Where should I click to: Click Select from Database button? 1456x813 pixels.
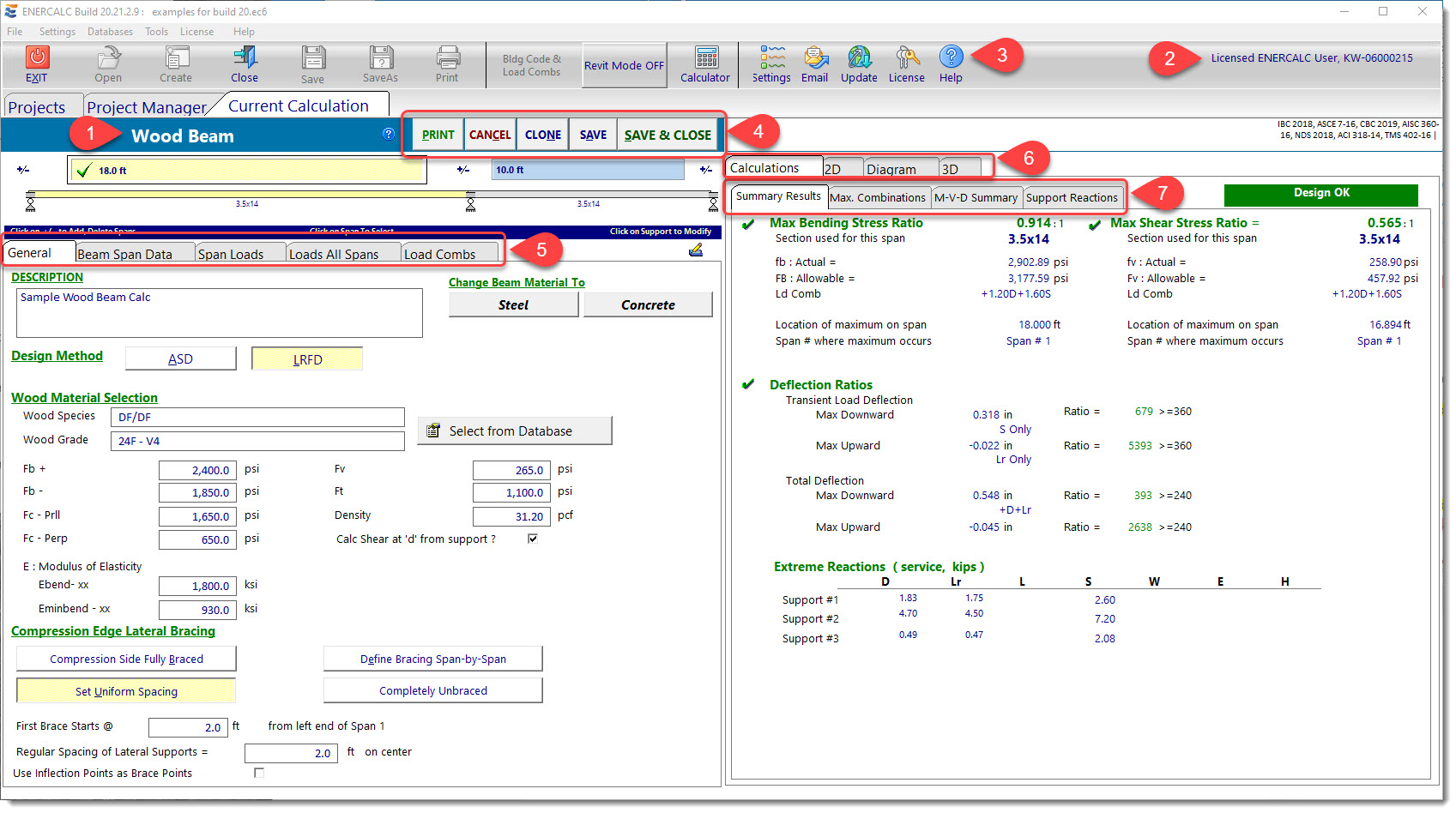514,431
